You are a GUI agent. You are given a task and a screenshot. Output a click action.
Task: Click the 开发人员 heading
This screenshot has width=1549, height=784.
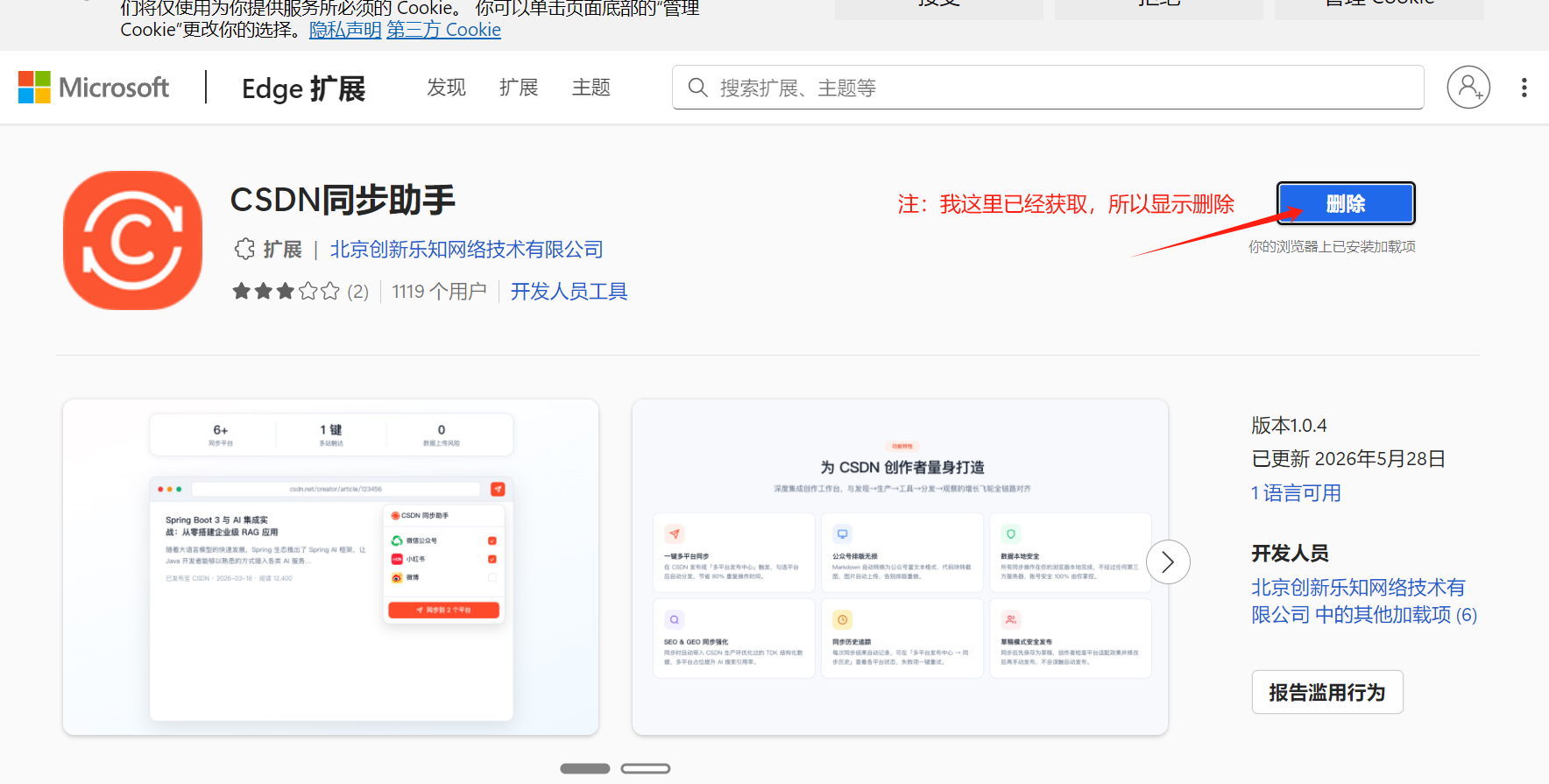1290,554
